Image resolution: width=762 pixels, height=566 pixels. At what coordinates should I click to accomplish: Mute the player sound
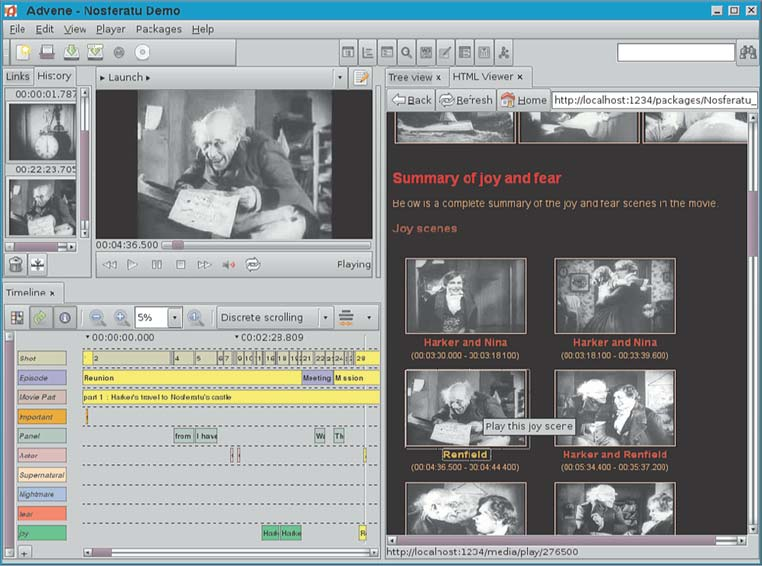pyautogui.click(x=228, y=265)
